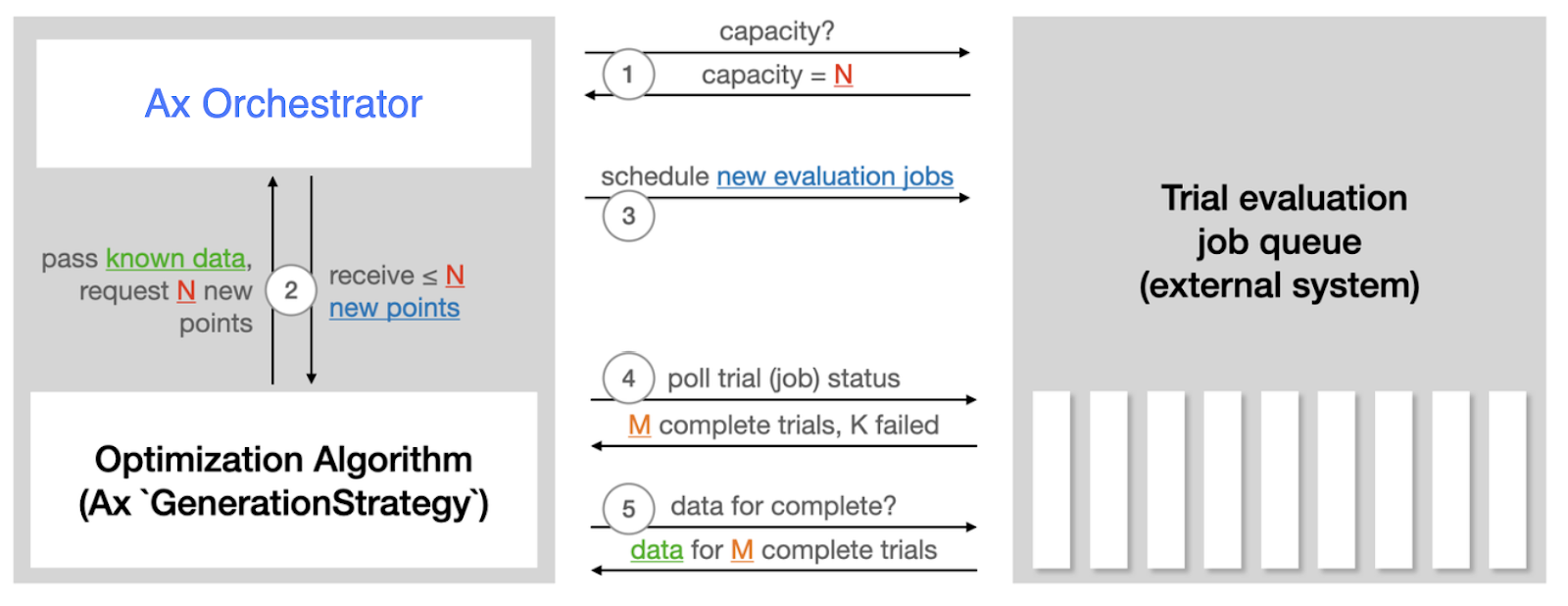Select the last white job queue bar

[x=1508, y=480]
